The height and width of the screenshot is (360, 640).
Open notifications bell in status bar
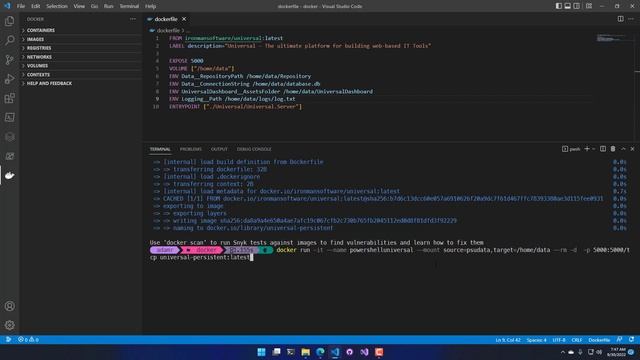pyautogui.click(x=631, y=340)
